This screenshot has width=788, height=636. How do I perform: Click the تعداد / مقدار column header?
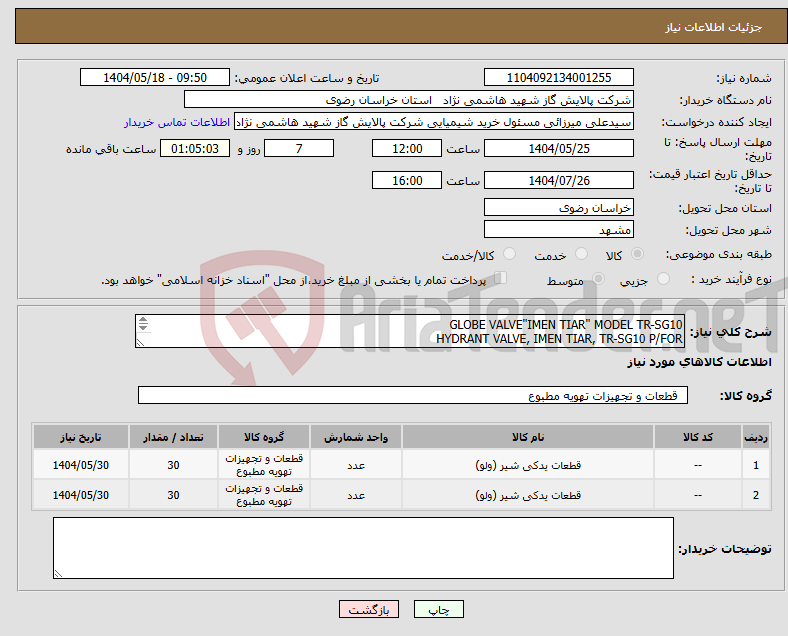pyautogui.click(x=173, y=437)
